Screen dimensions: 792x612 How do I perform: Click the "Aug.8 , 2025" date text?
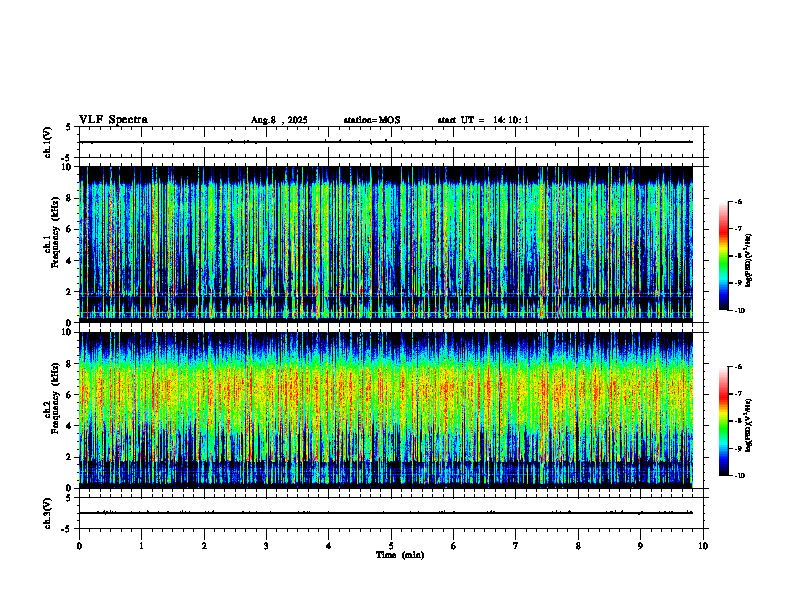(279, 120)
